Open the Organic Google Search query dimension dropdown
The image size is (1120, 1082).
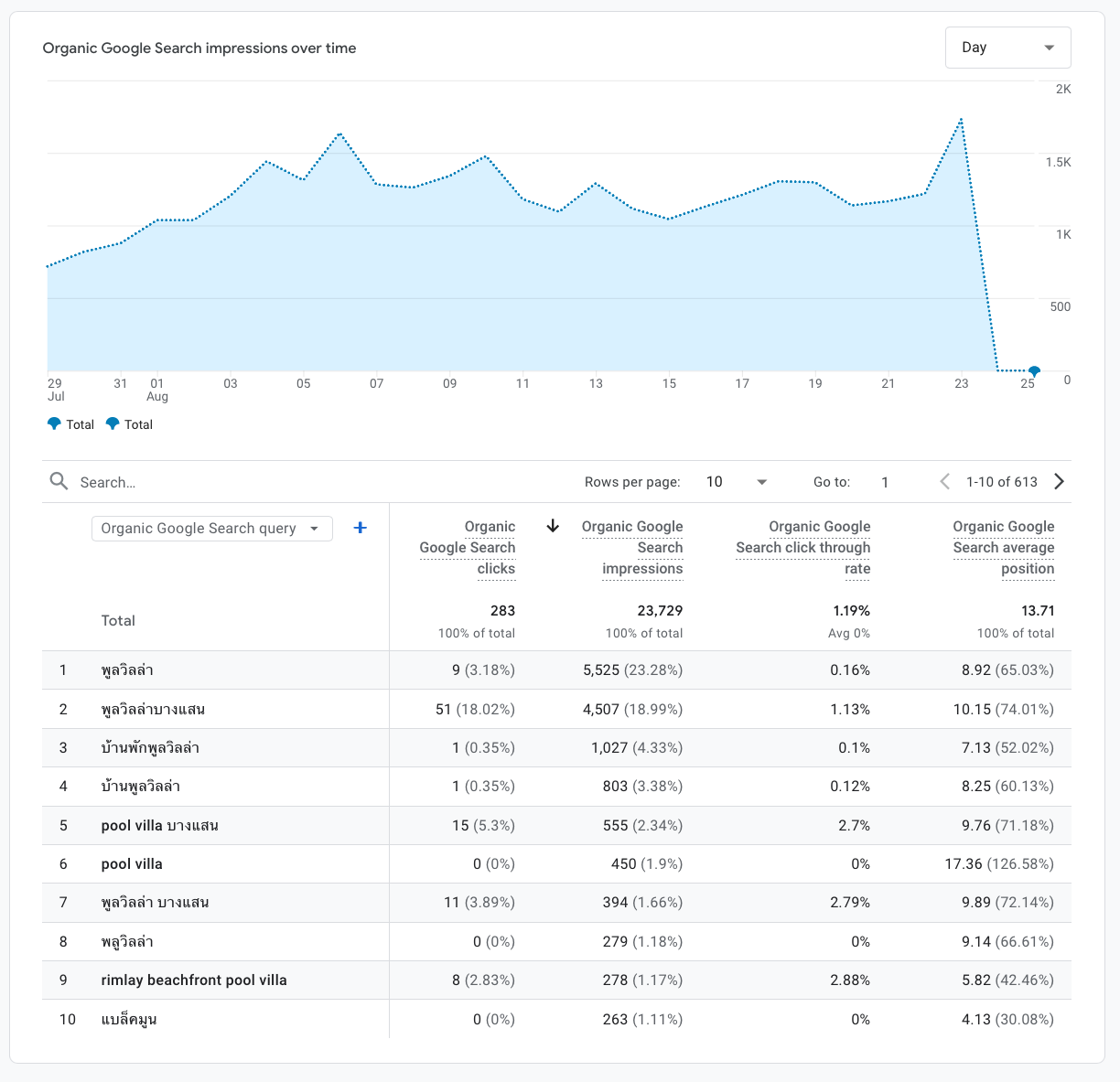coord(211,528)
